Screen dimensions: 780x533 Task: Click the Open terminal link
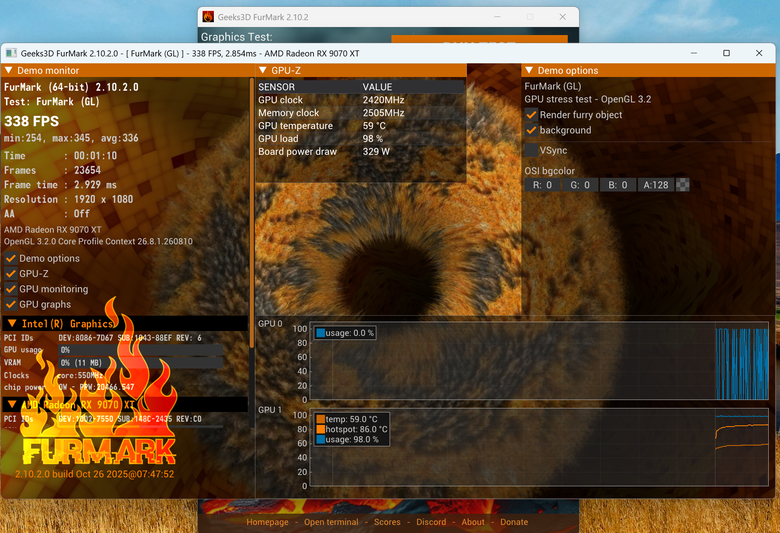coord(331,522)
